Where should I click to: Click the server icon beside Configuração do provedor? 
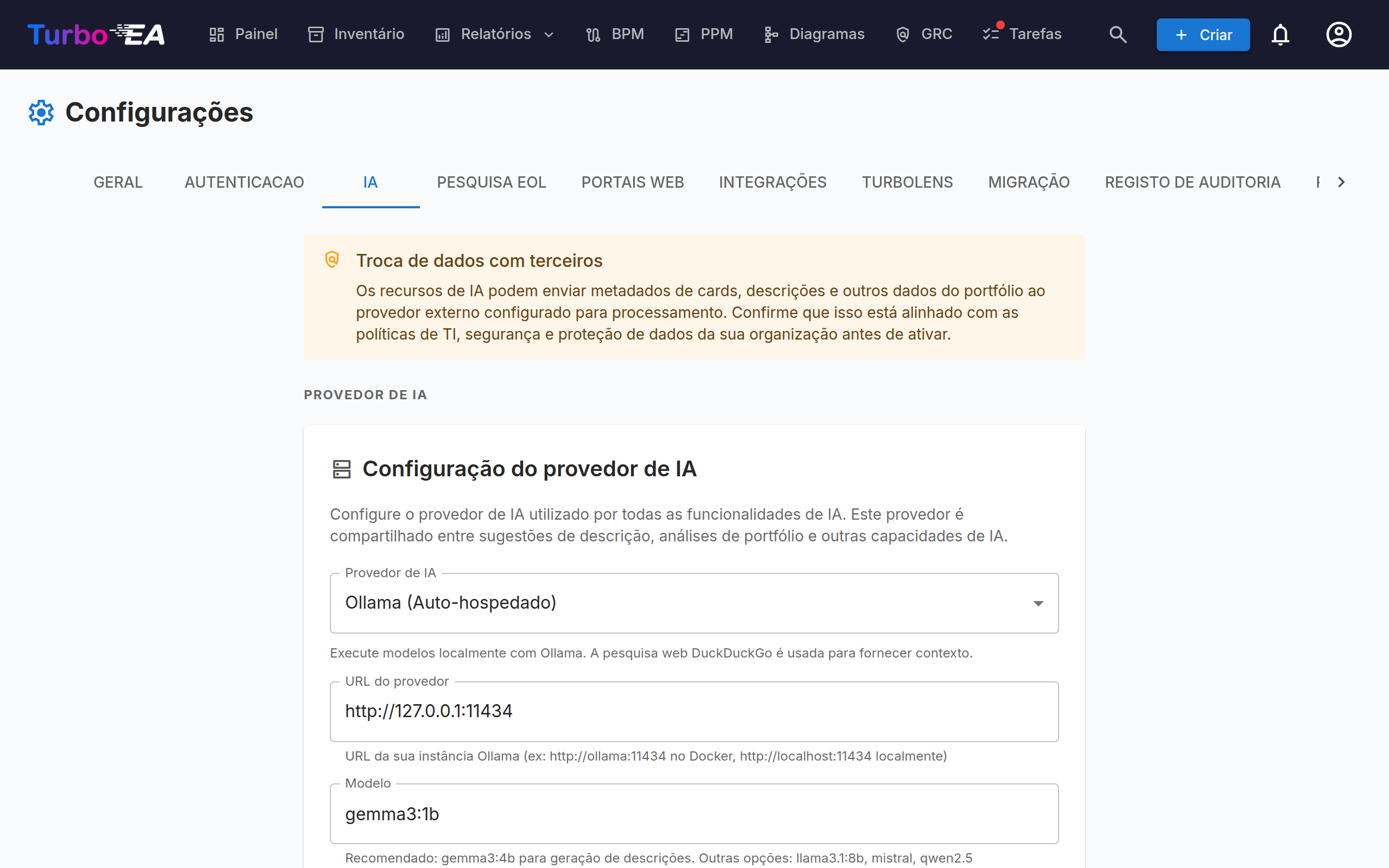[x=342, y=469]
